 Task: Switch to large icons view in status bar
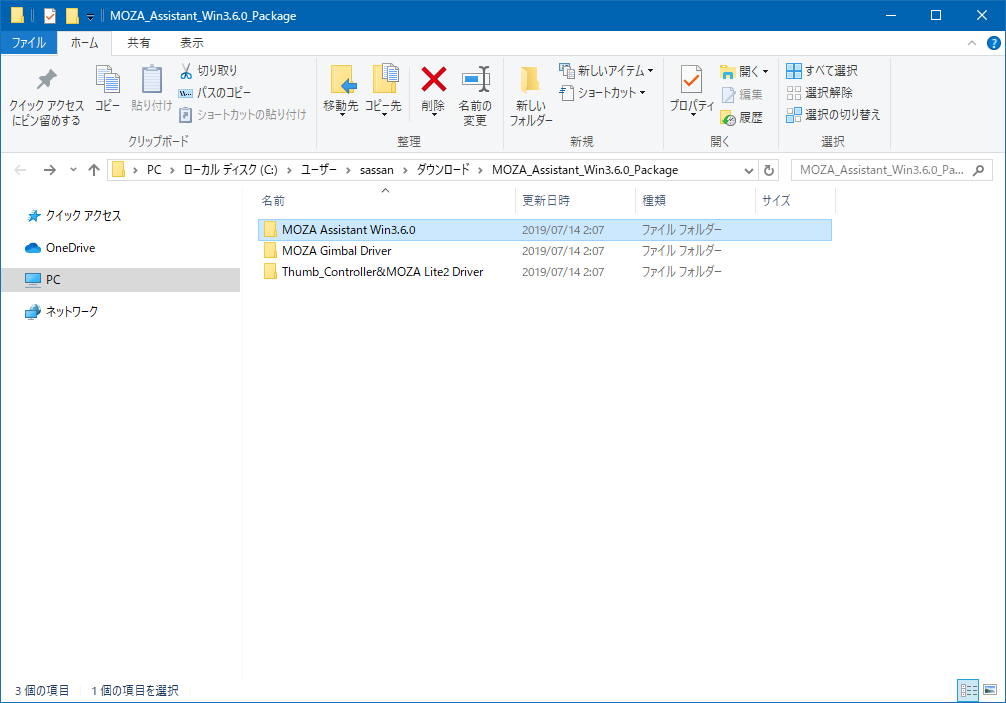coord(990,690)
